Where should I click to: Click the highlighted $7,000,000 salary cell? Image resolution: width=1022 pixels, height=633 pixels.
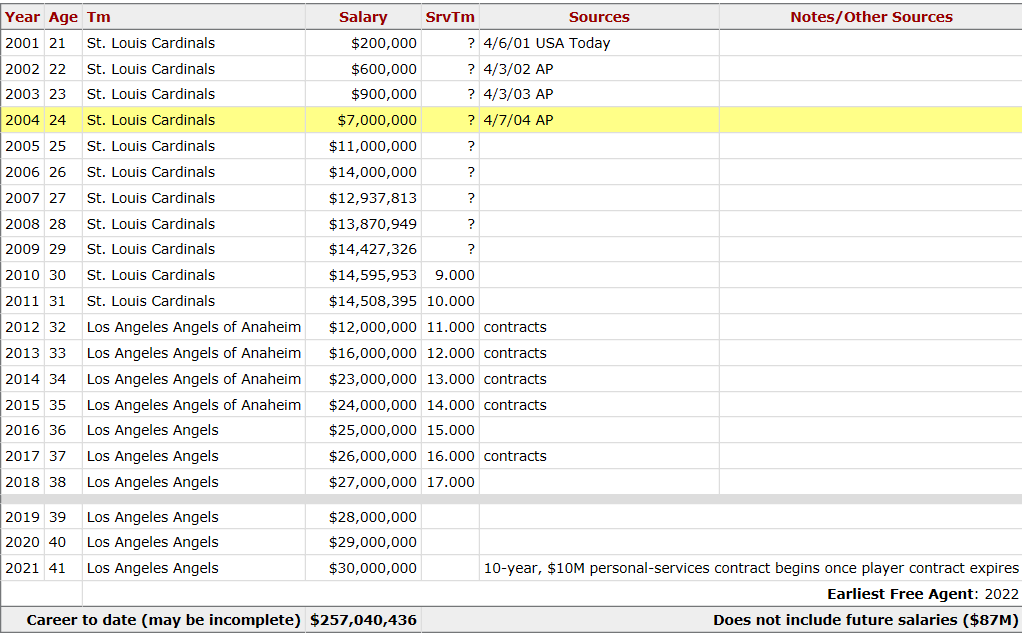pos(377,120)
